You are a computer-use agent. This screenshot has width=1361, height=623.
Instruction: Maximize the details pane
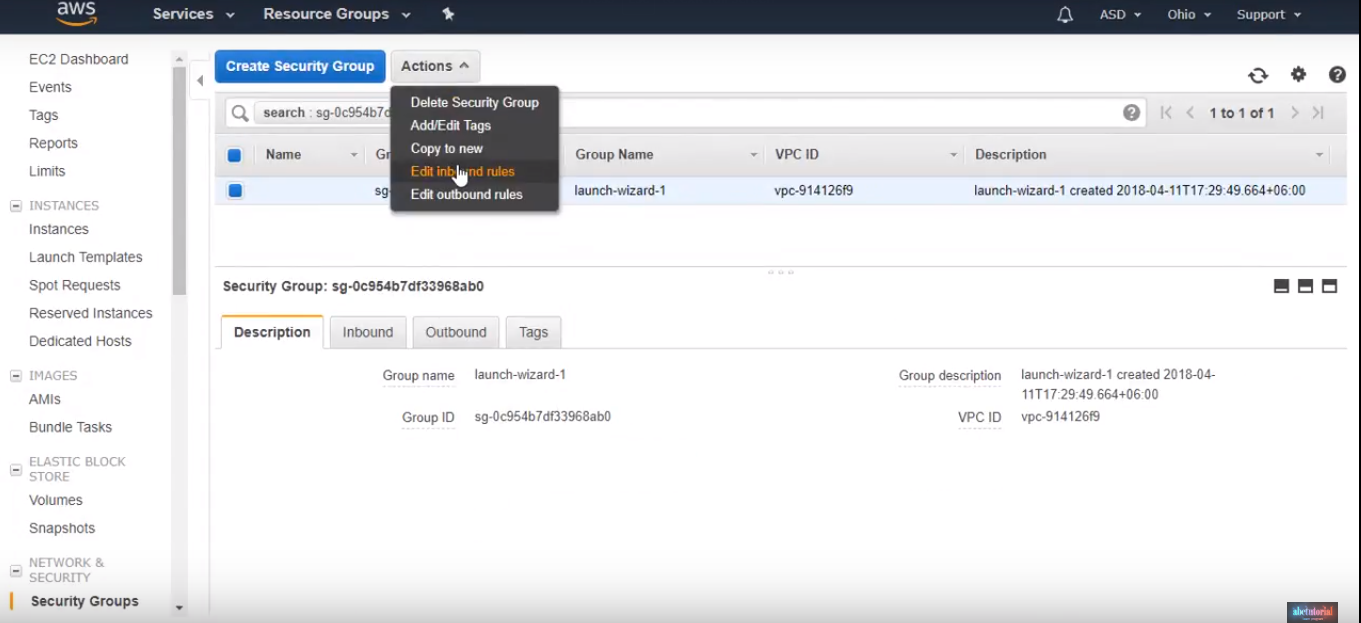[1329, 286]
